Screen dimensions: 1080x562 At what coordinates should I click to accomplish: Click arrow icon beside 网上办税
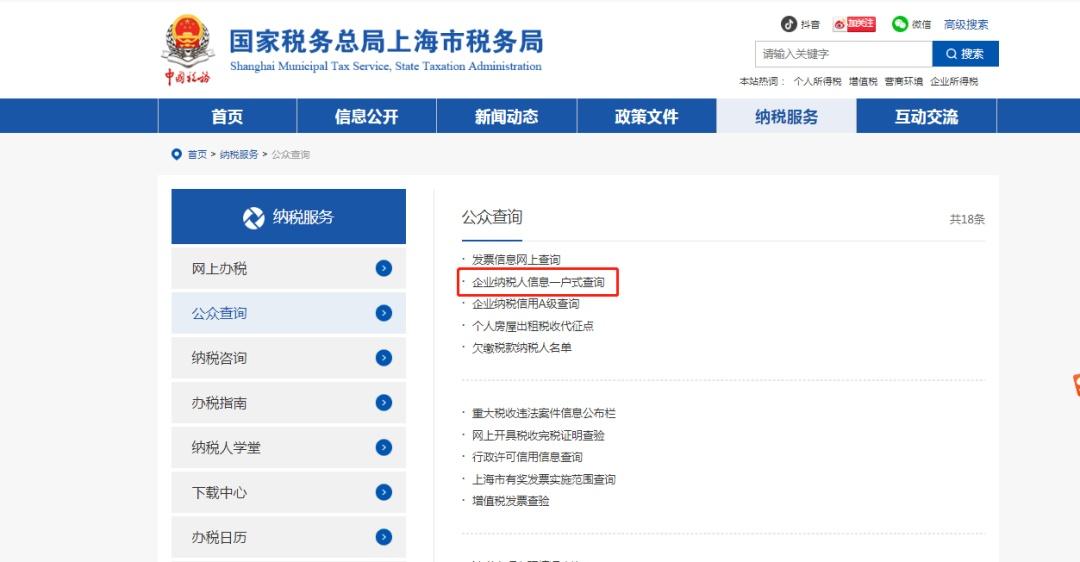383,268
